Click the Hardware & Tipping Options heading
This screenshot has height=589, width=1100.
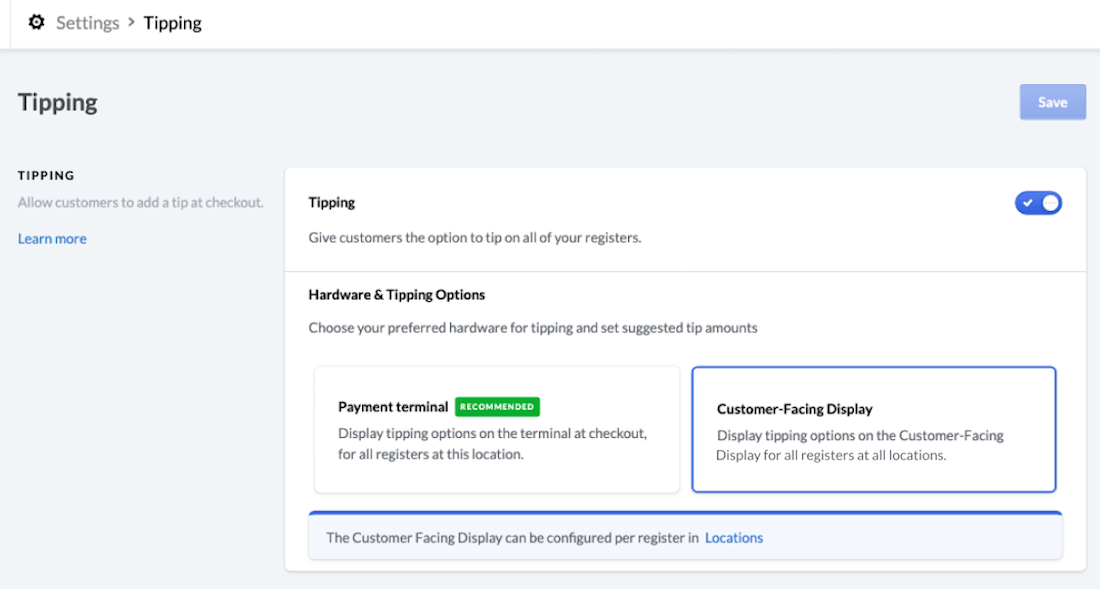[396, 295]
